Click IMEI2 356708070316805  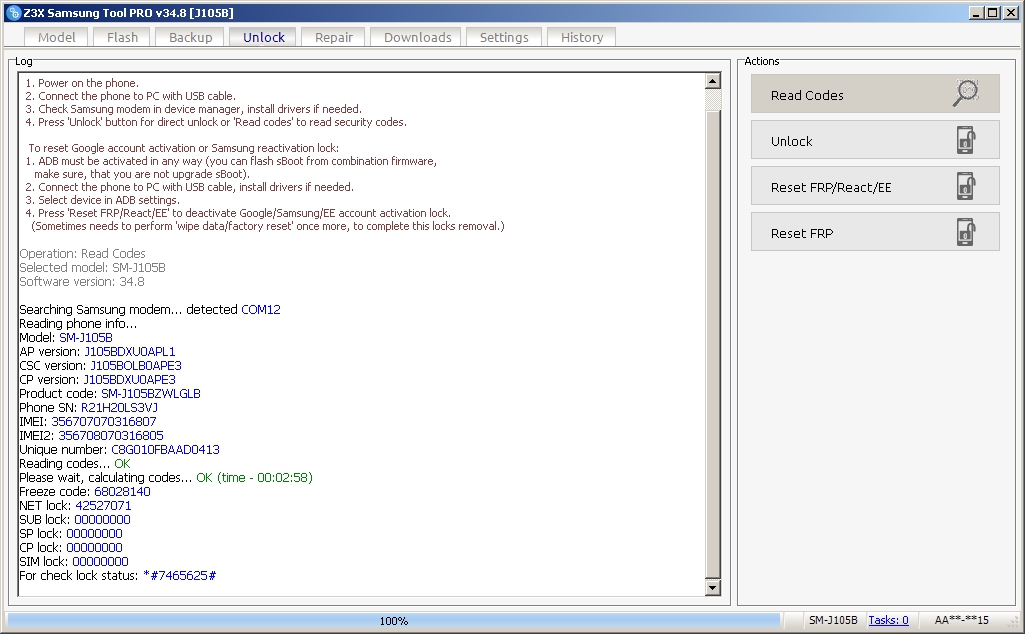click(110, 436)
